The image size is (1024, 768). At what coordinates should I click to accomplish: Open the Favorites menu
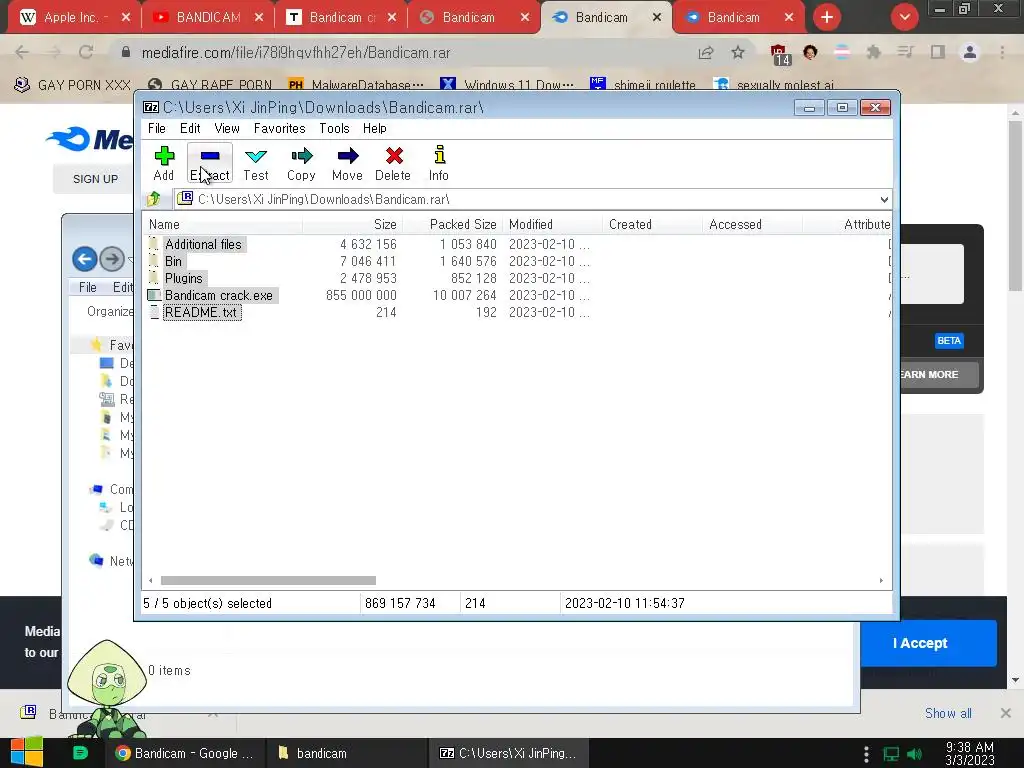click(280, 129)
